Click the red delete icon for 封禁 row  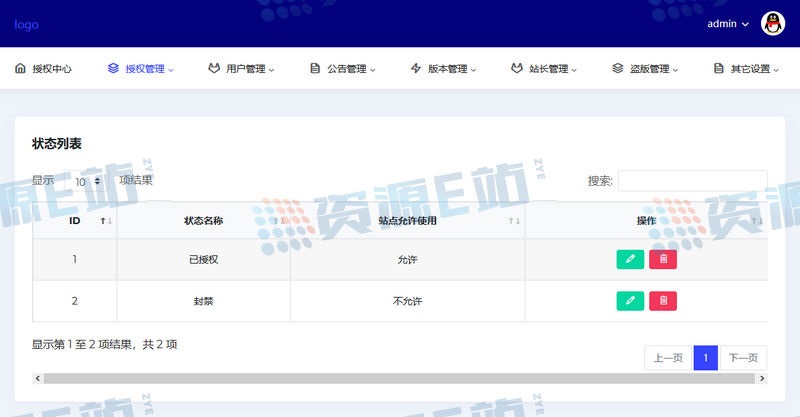(663, 300)
